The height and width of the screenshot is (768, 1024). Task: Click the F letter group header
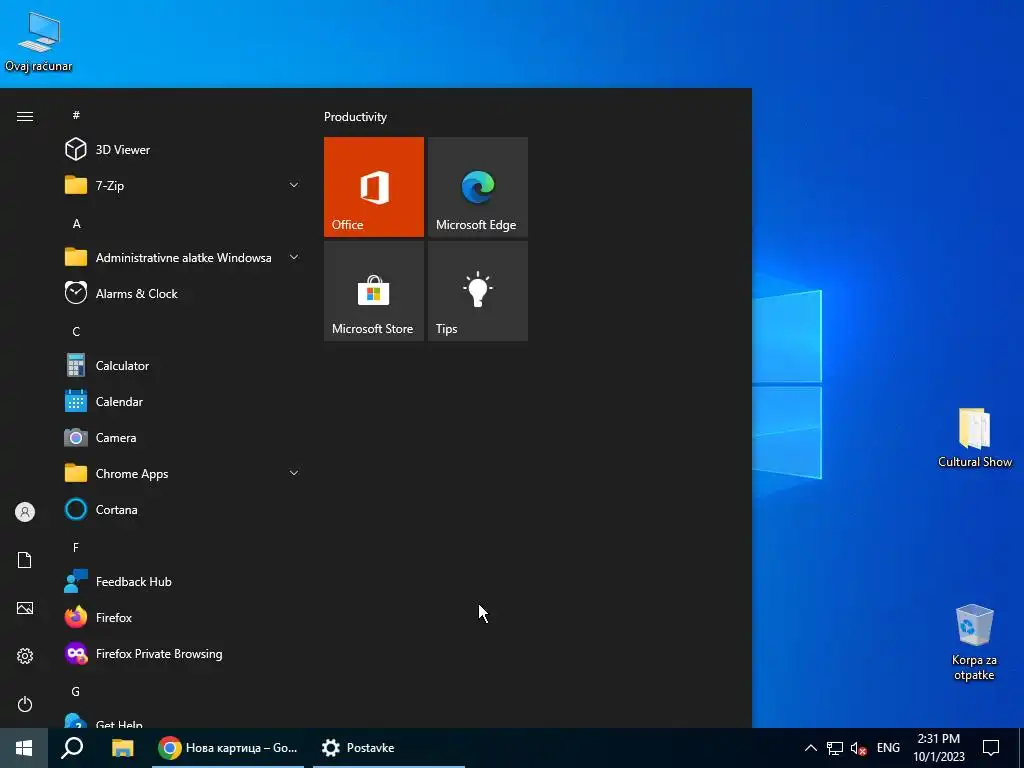point(76,547)
